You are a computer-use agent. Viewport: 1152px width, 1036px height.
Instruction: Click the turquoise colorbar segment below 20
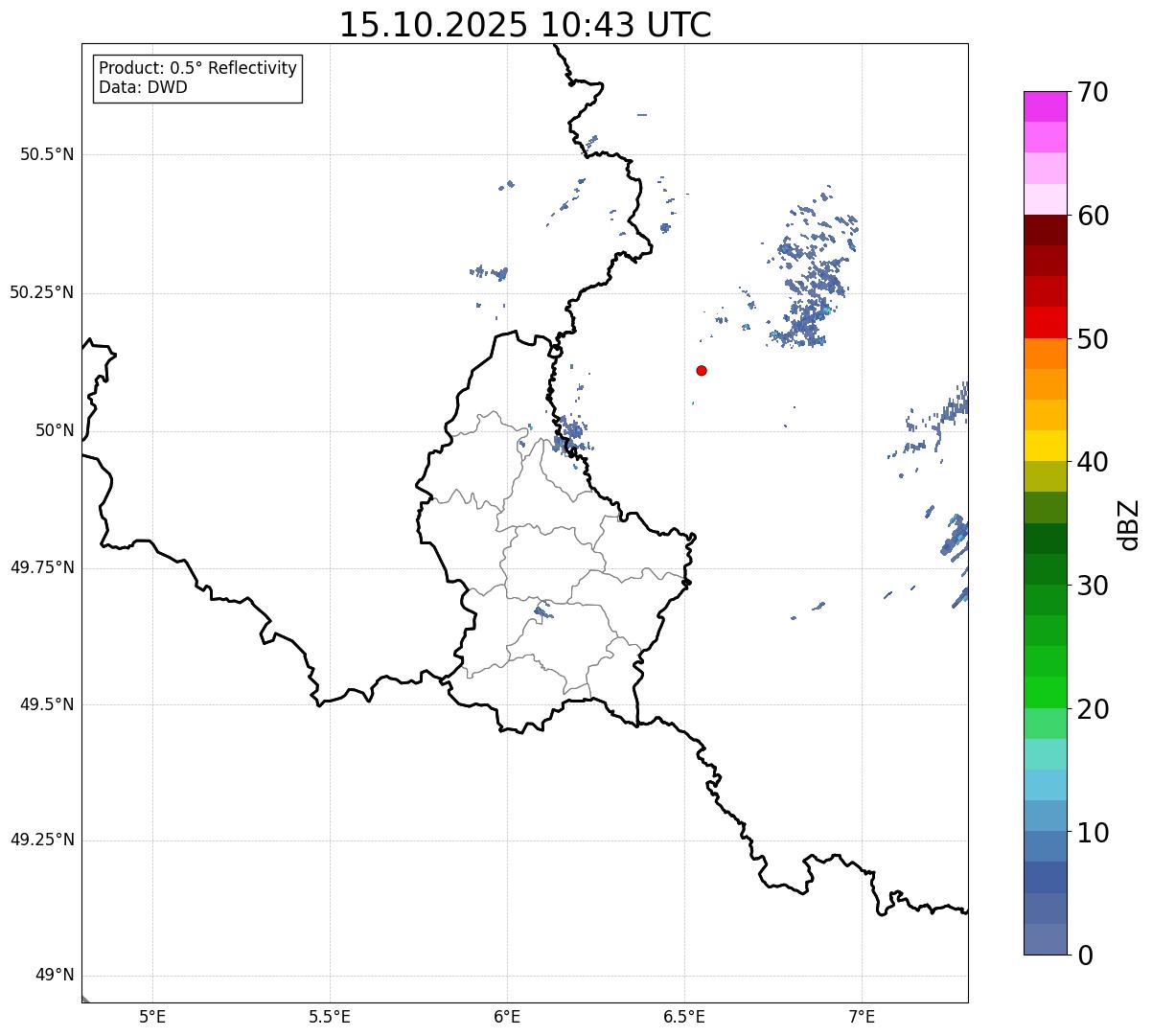1045,754
